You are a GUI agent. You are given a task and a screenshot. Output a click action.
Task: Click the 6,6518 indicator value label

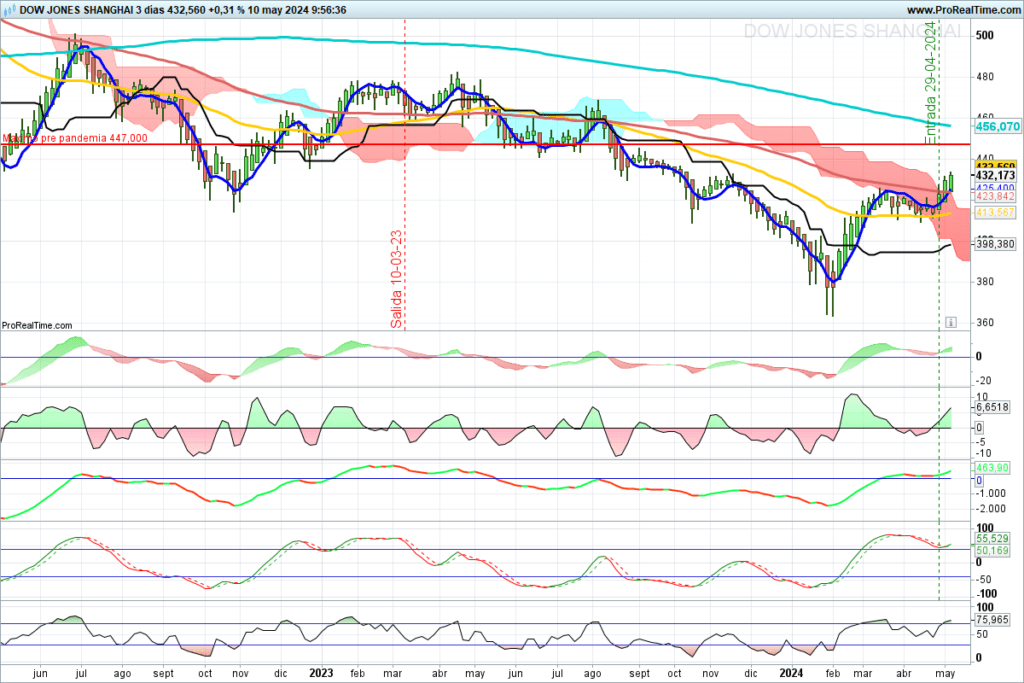[x=992, y=407]
